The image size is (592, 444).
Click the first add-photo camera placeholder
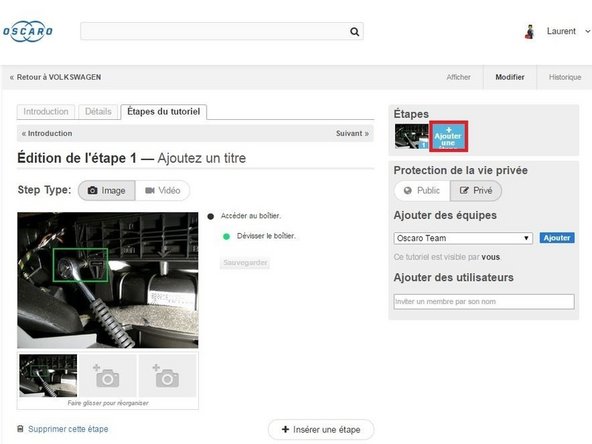click(x=108, y=376)
